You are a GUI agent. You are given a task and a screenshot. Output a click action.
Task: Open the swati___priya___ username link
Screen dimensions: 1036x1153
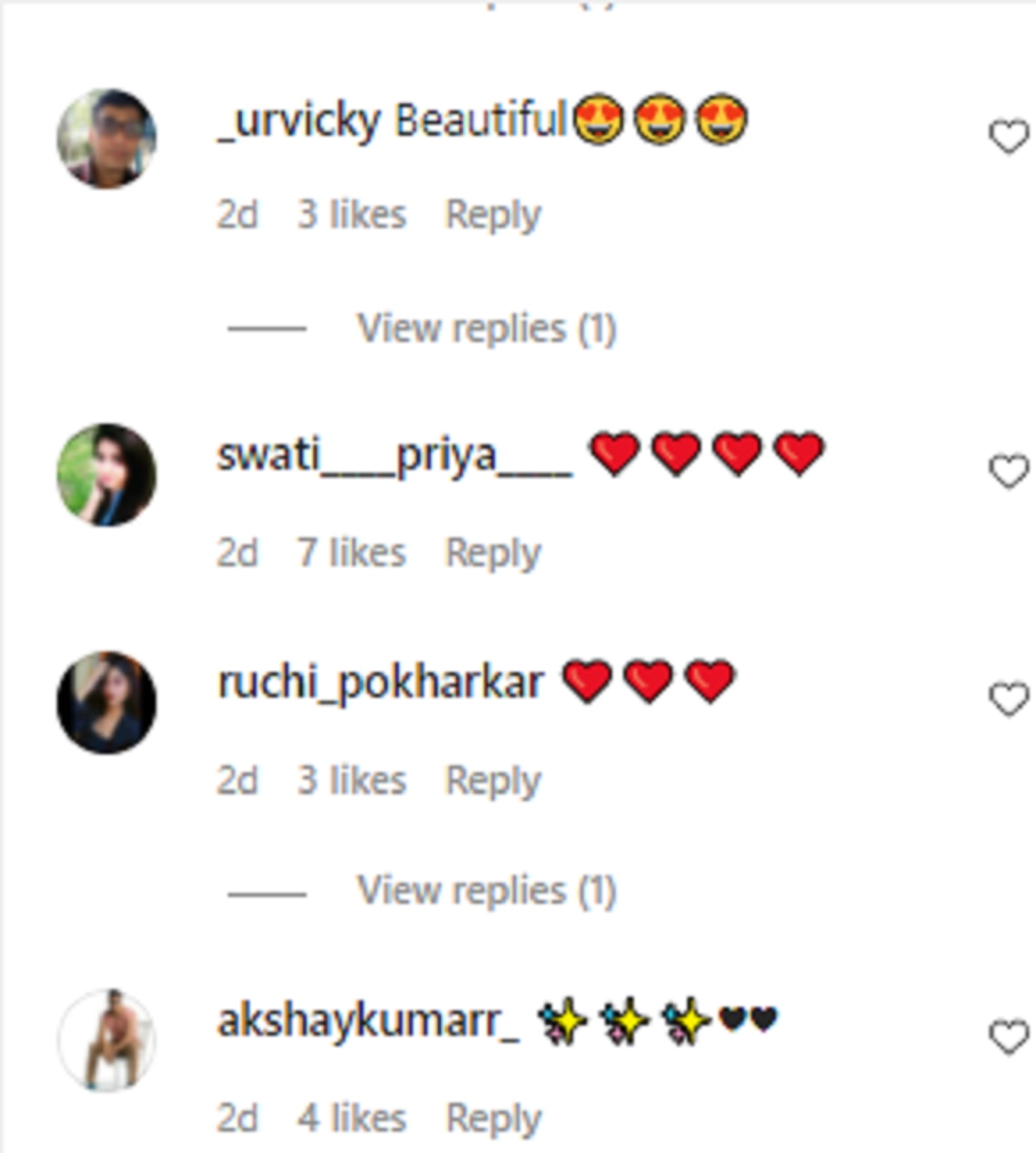[x=394, y=457]
